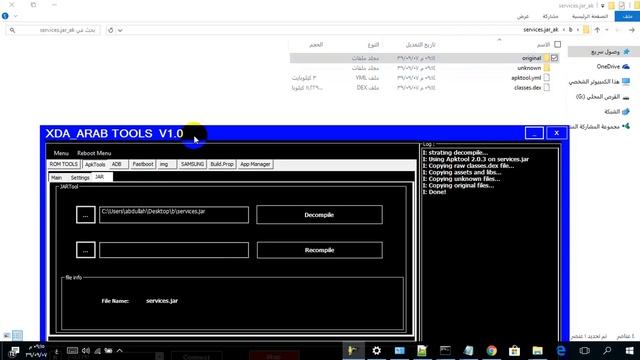Open taskbar Search magnifier

tap(607, 351)
